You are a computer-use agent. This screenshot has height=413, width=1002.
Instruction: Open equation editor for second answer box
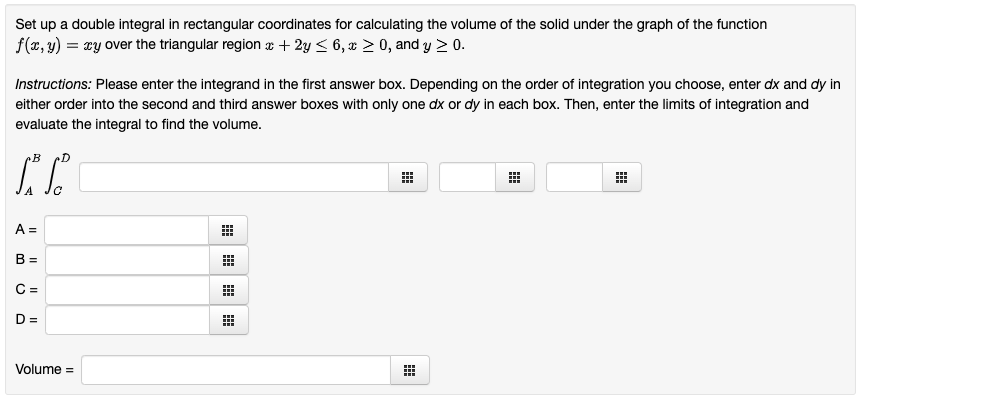[514, 177]
